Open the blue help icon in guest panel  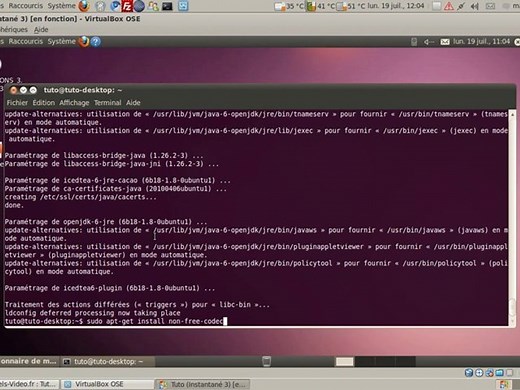coord(96,42)
